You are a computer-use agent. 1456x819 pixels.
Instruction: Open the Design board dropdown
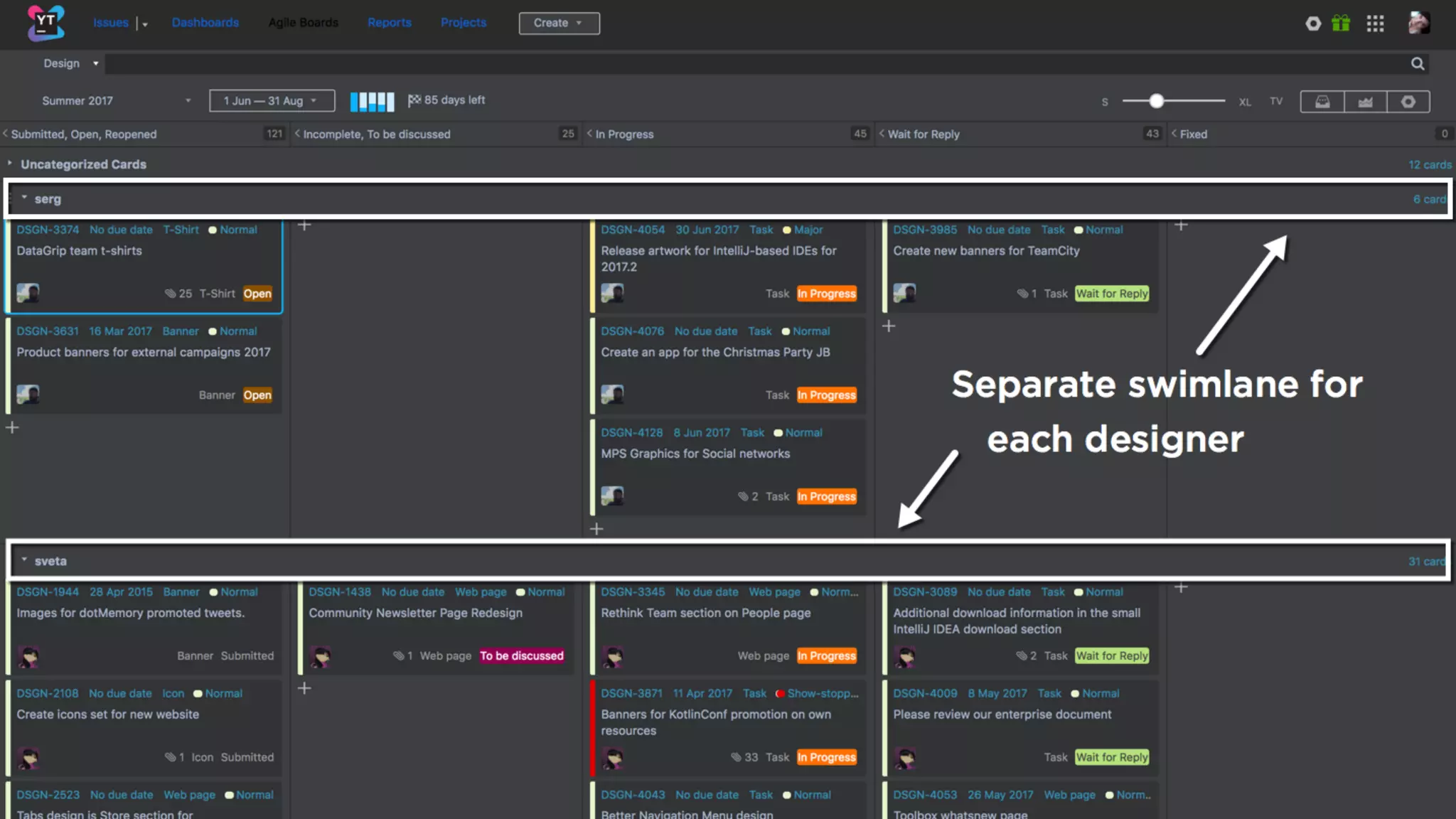point(70,63)
